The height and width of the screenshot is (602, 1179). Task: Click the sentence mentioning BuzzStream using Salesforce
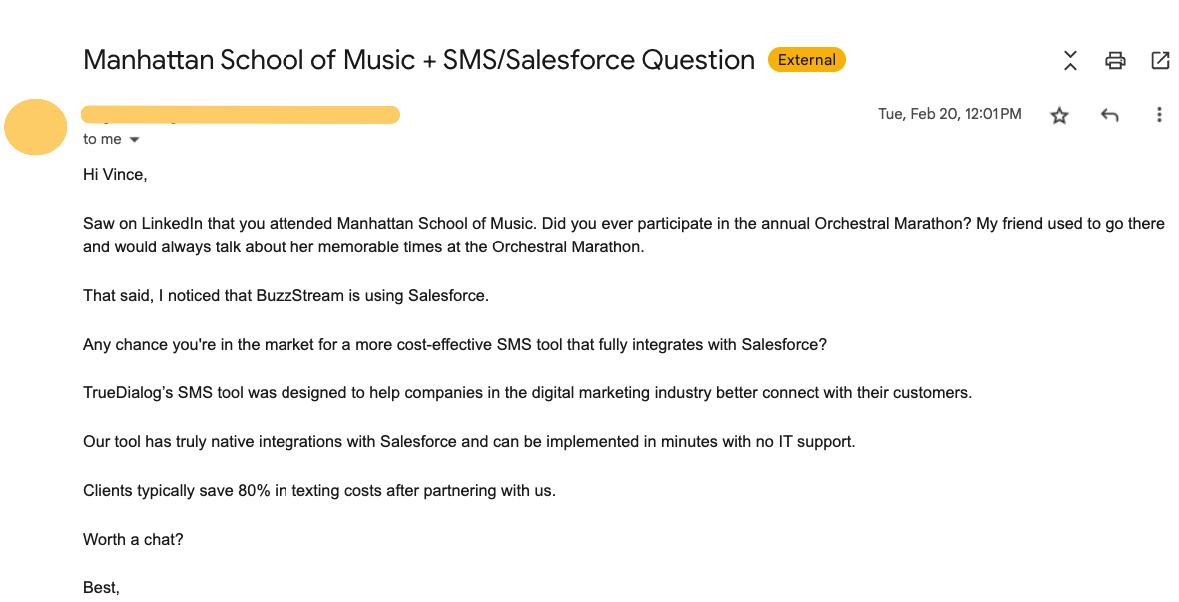click(x=286, y=295)
